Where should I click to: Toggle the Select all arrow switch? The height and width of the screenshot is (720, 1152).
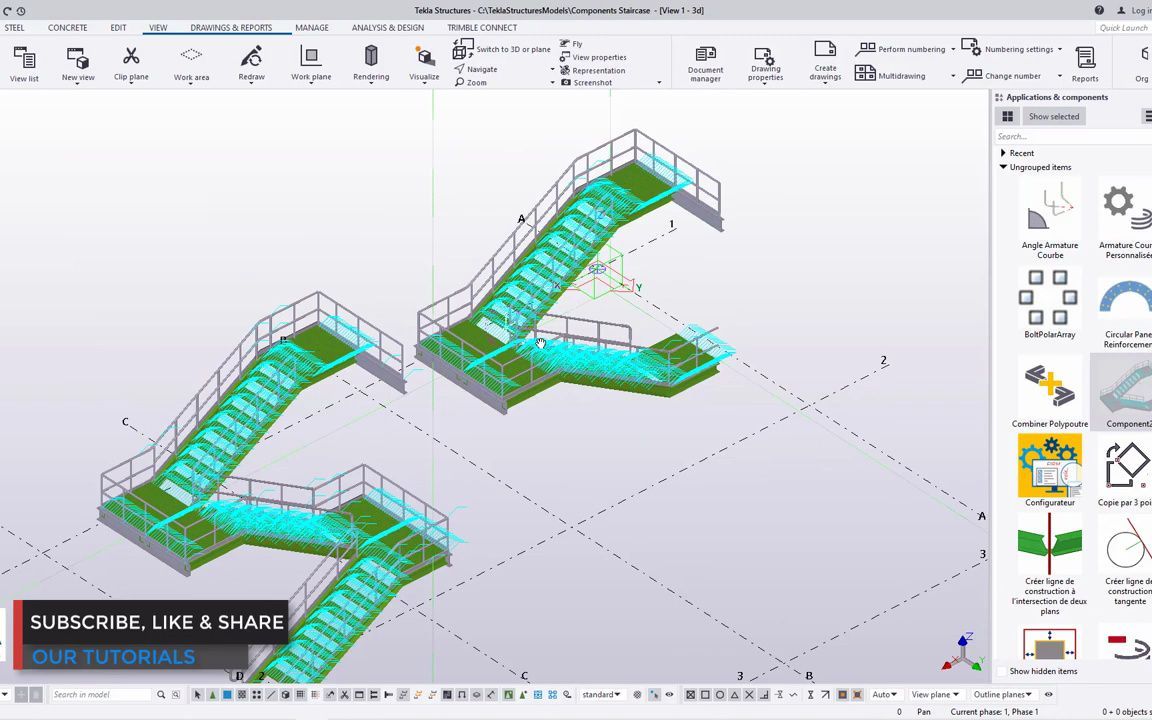198,694
